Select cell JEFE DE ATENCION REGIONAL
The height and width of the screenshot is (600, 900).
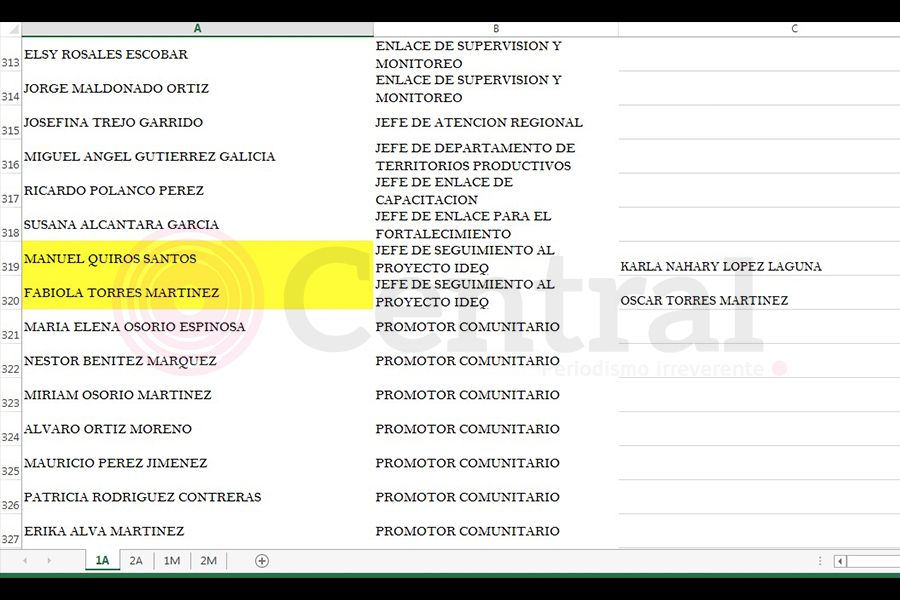click(496, 122)
